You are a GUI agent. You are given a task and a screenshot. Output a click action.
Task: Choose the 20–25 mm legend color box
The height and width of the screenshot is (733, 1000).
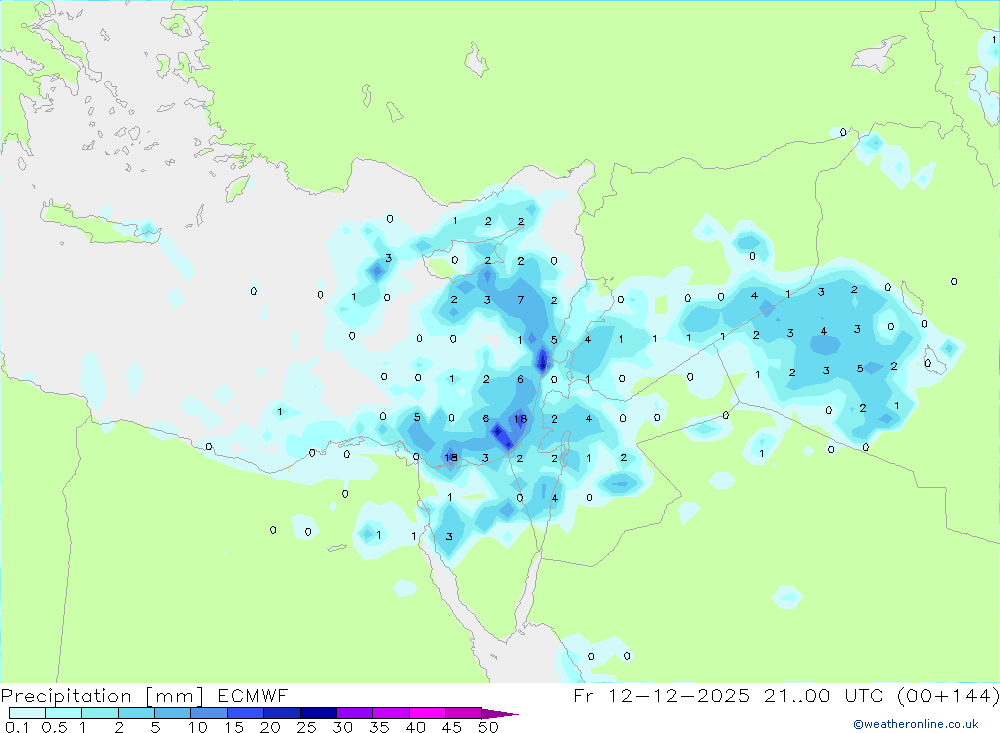pos(282,713)
